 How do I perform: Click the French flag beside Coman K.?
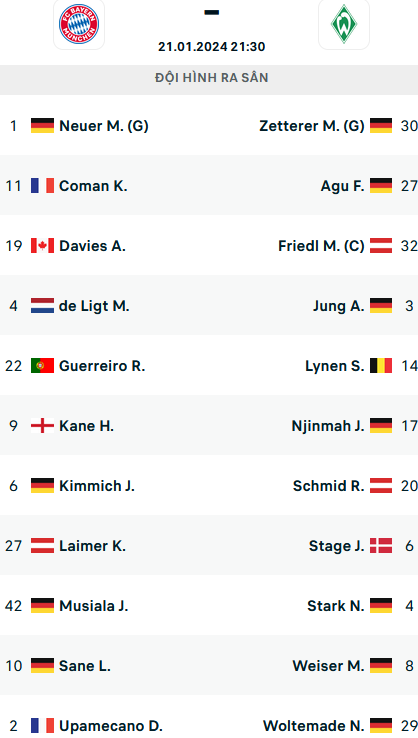pyautogui.click(x=42, y=186)
